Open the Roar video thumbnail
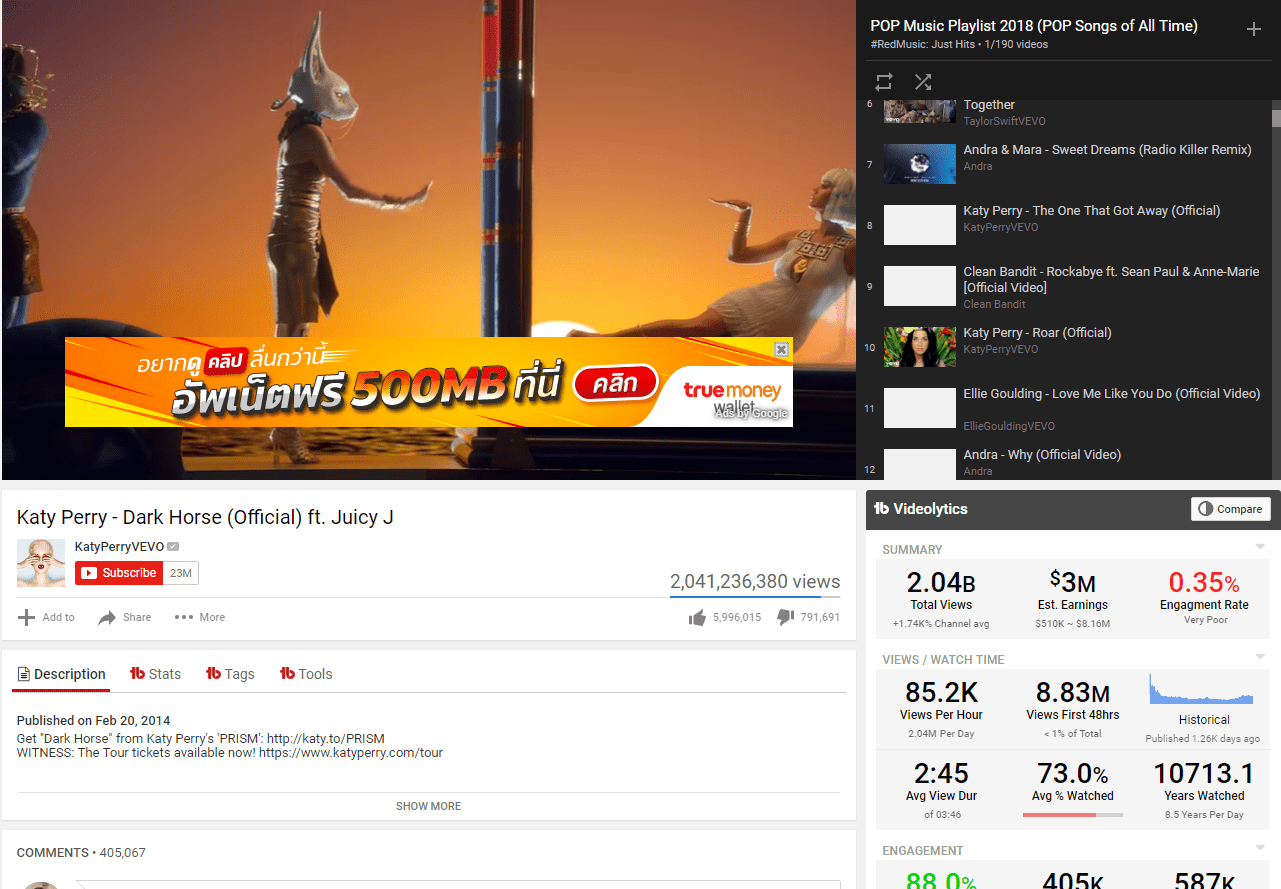1281x889 pixels. tap(920, 347)
